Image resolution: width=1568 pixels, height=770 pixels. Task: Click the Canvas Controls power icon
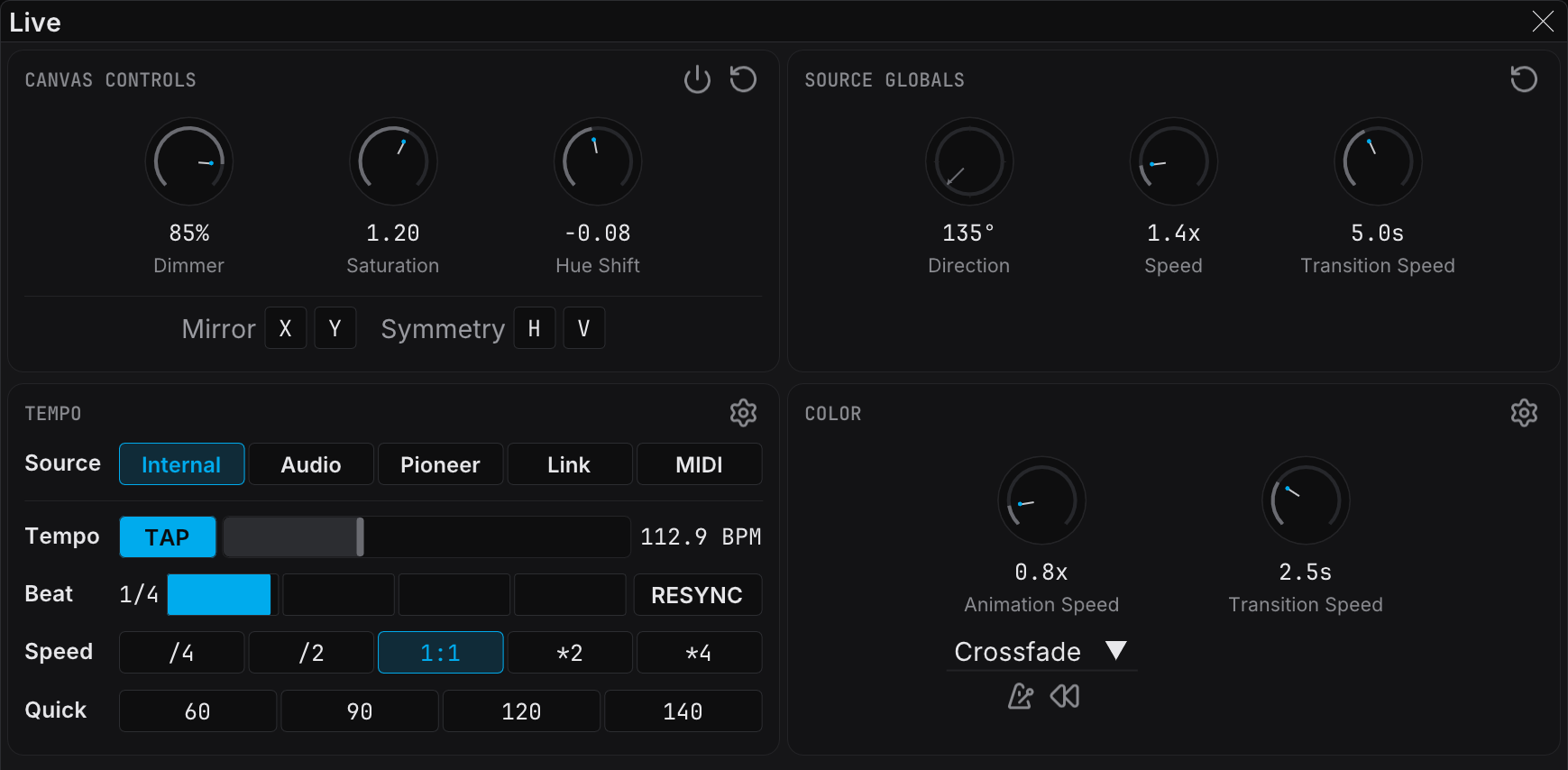697,79
